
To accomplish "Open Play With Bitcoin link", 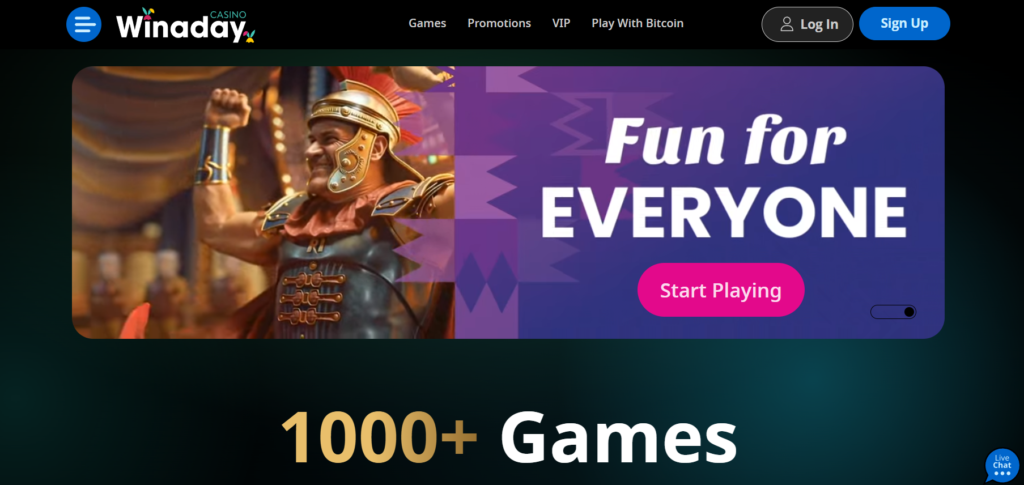I will tap(637, 23).
